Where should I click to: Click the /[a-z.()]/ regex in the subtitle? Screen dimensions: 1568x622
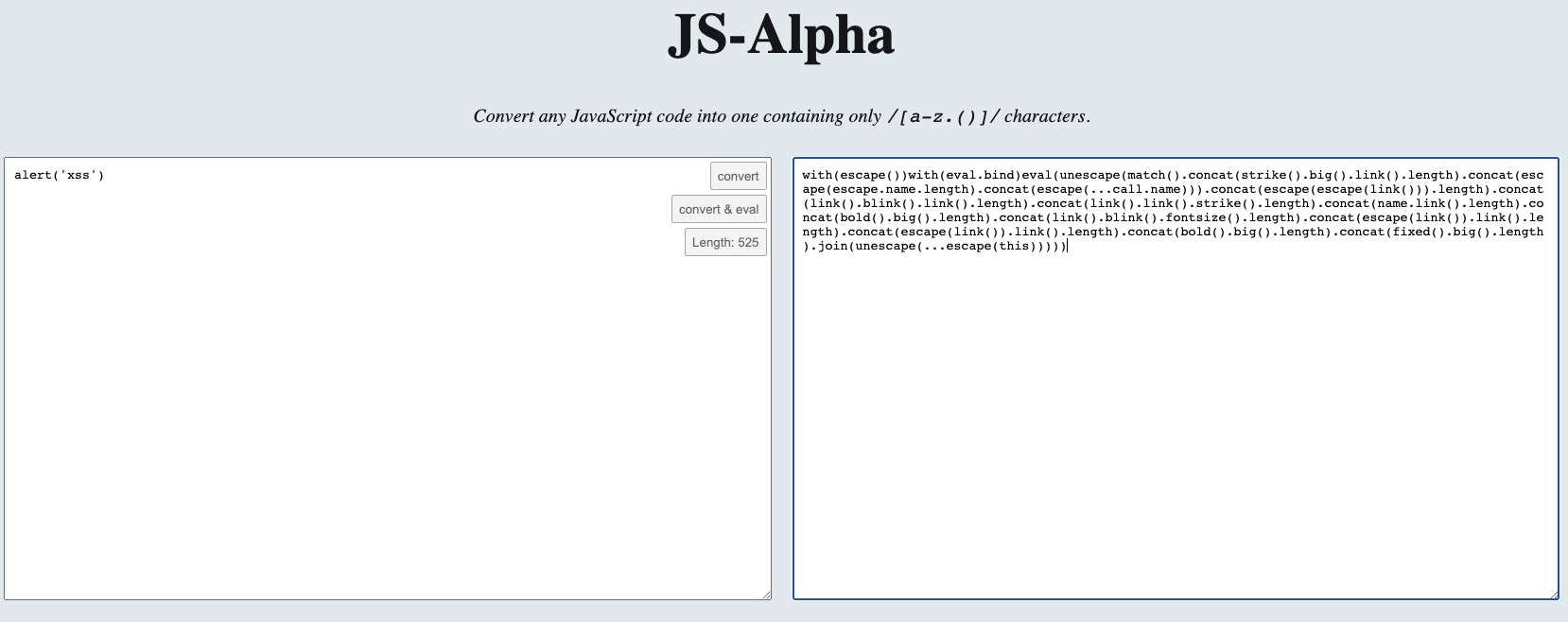943,116
